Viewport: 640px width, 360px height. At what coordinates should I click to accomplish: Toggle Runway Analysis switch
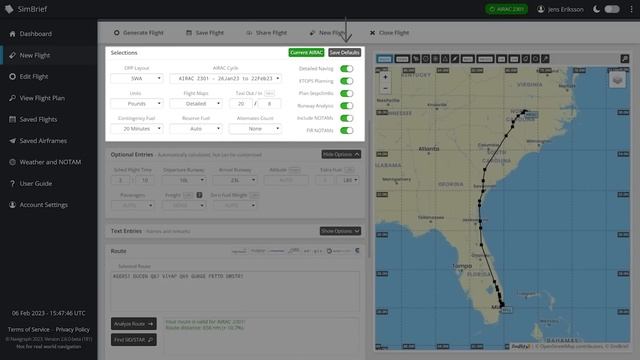point(347,106)
